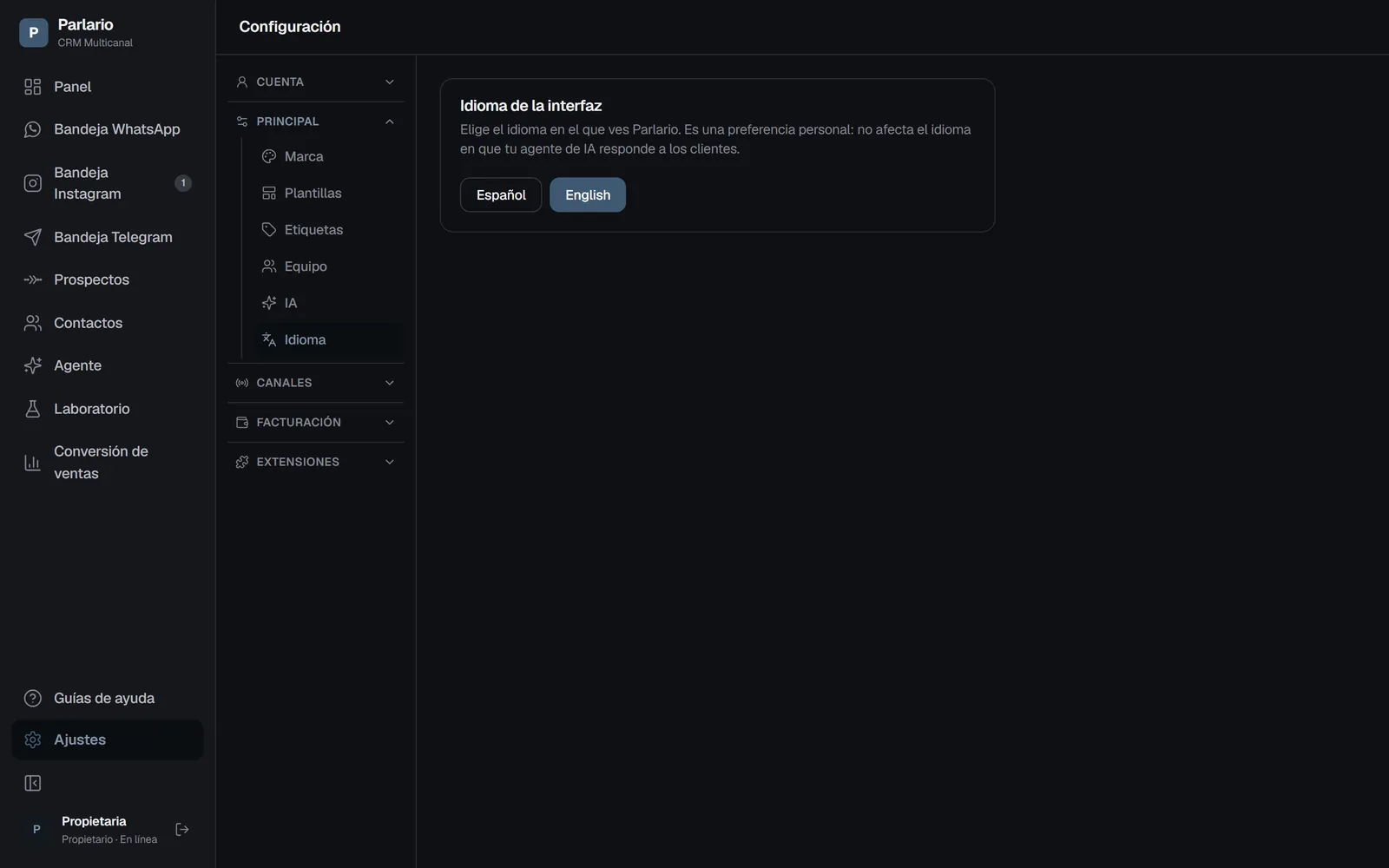Click the Marca palette icon
Image resolution: width=1389 pixels, height=868 pixels.
[x=269, y=156]
